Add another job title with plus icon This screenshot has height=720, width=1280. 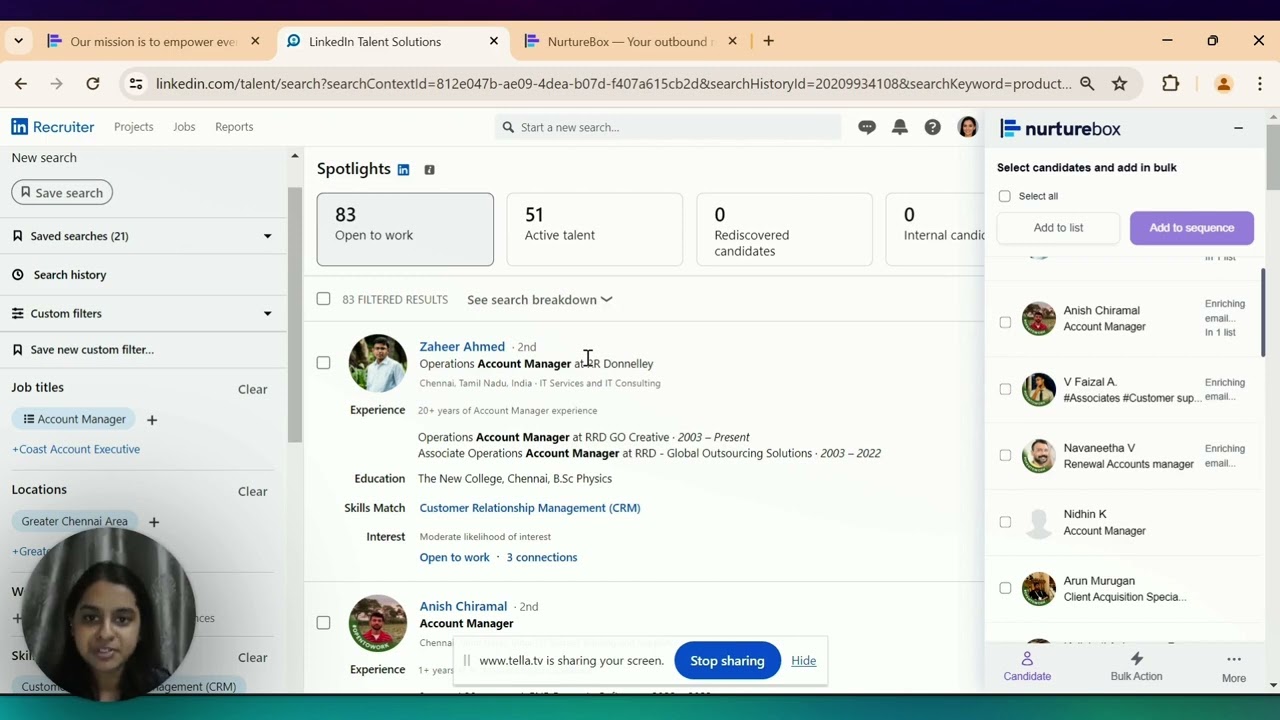pyautogui.click(x=152, y=420)
